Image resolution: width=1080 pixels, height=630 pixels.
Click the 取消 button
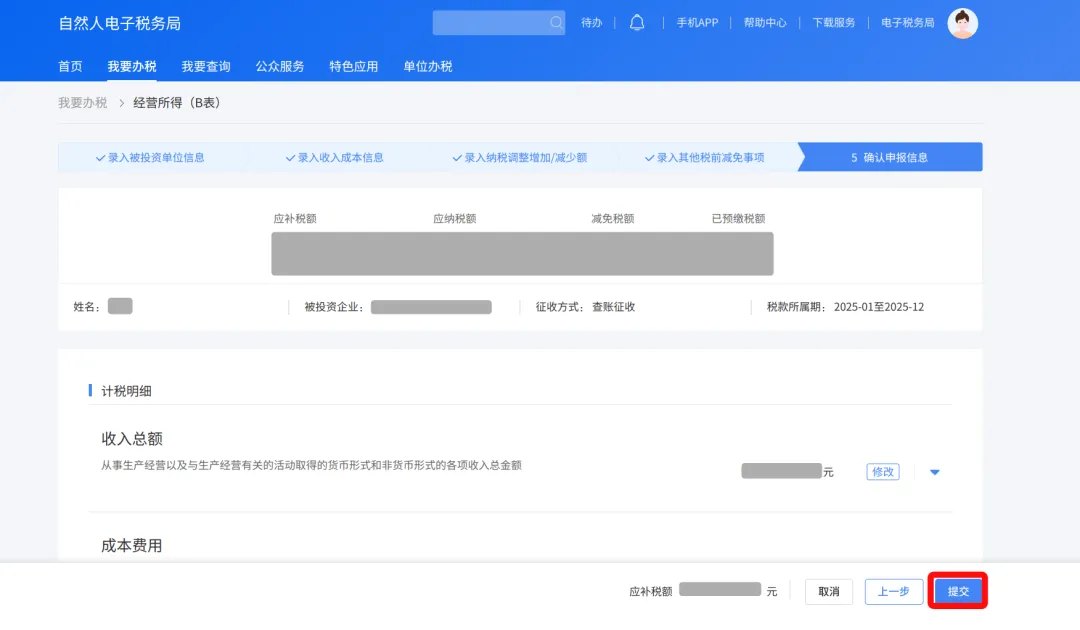pos(829,591)
